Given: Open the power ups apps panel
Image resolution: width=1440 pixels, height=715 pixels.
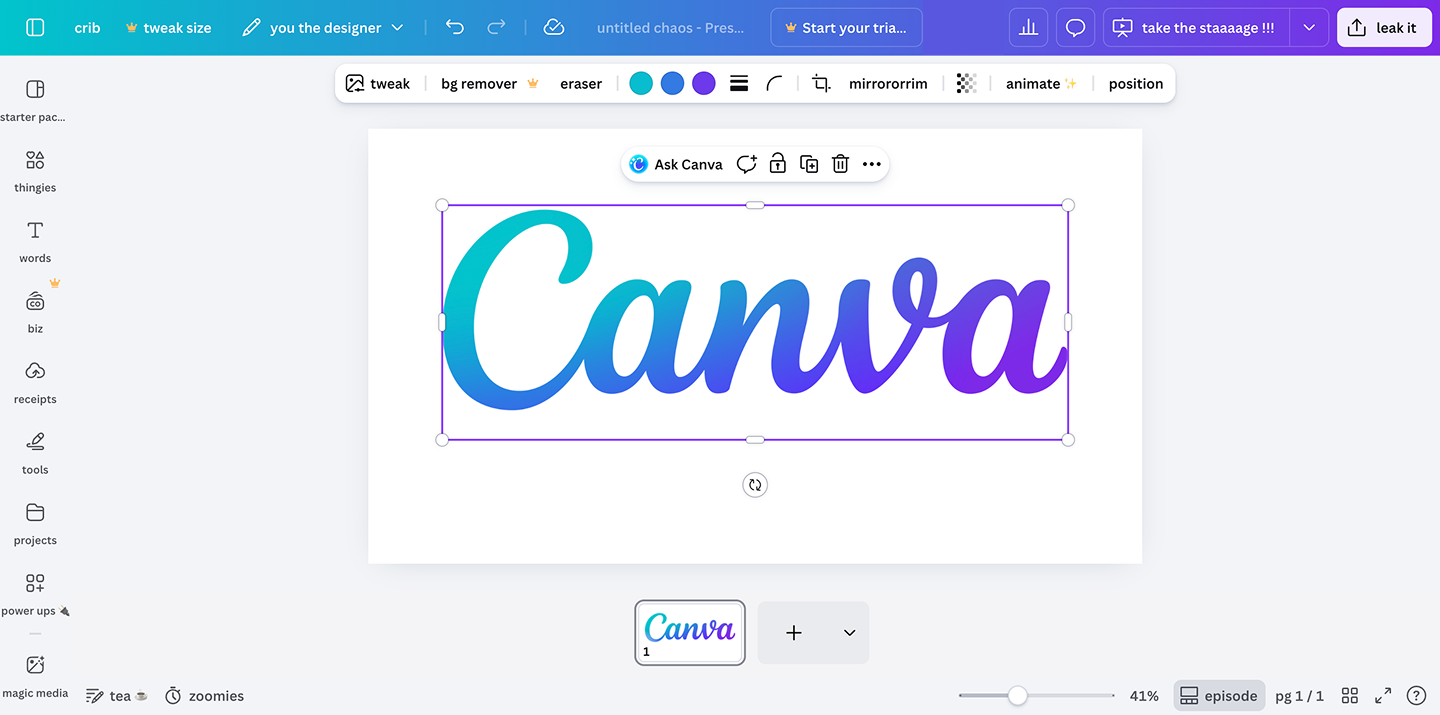Looking at the screenshot, I should 35,594.
